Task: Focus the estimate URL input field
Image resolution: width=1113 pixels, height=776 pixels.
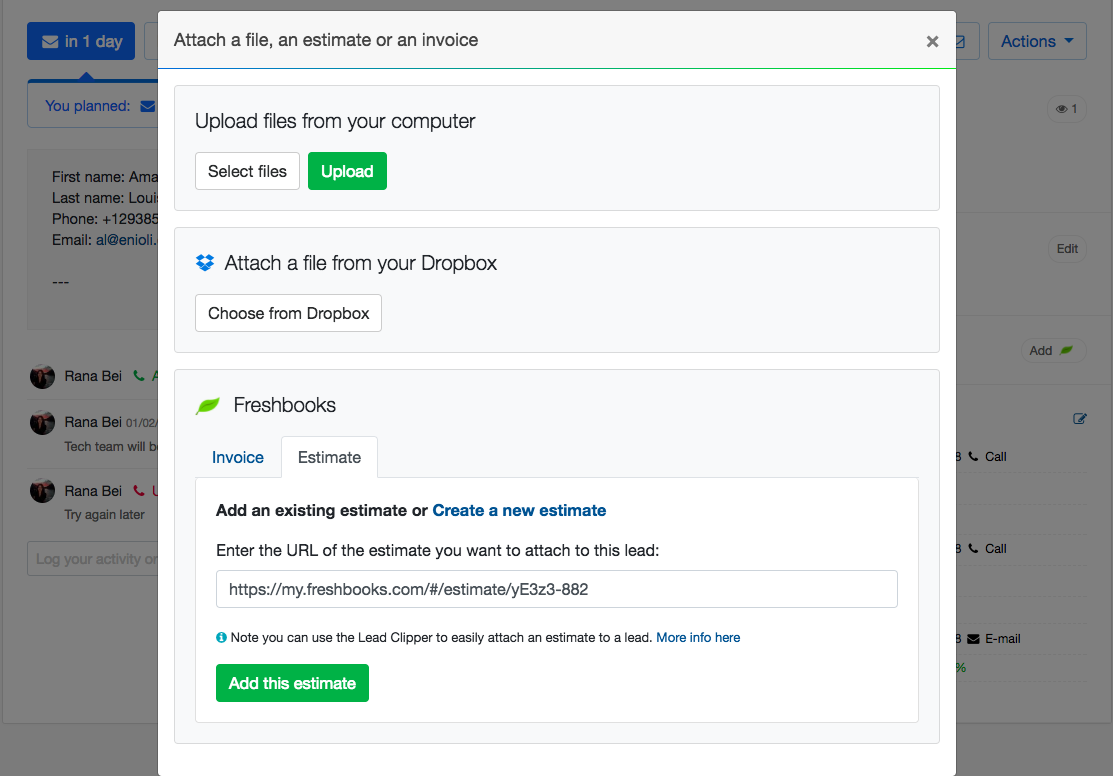Action: [557, 589]
